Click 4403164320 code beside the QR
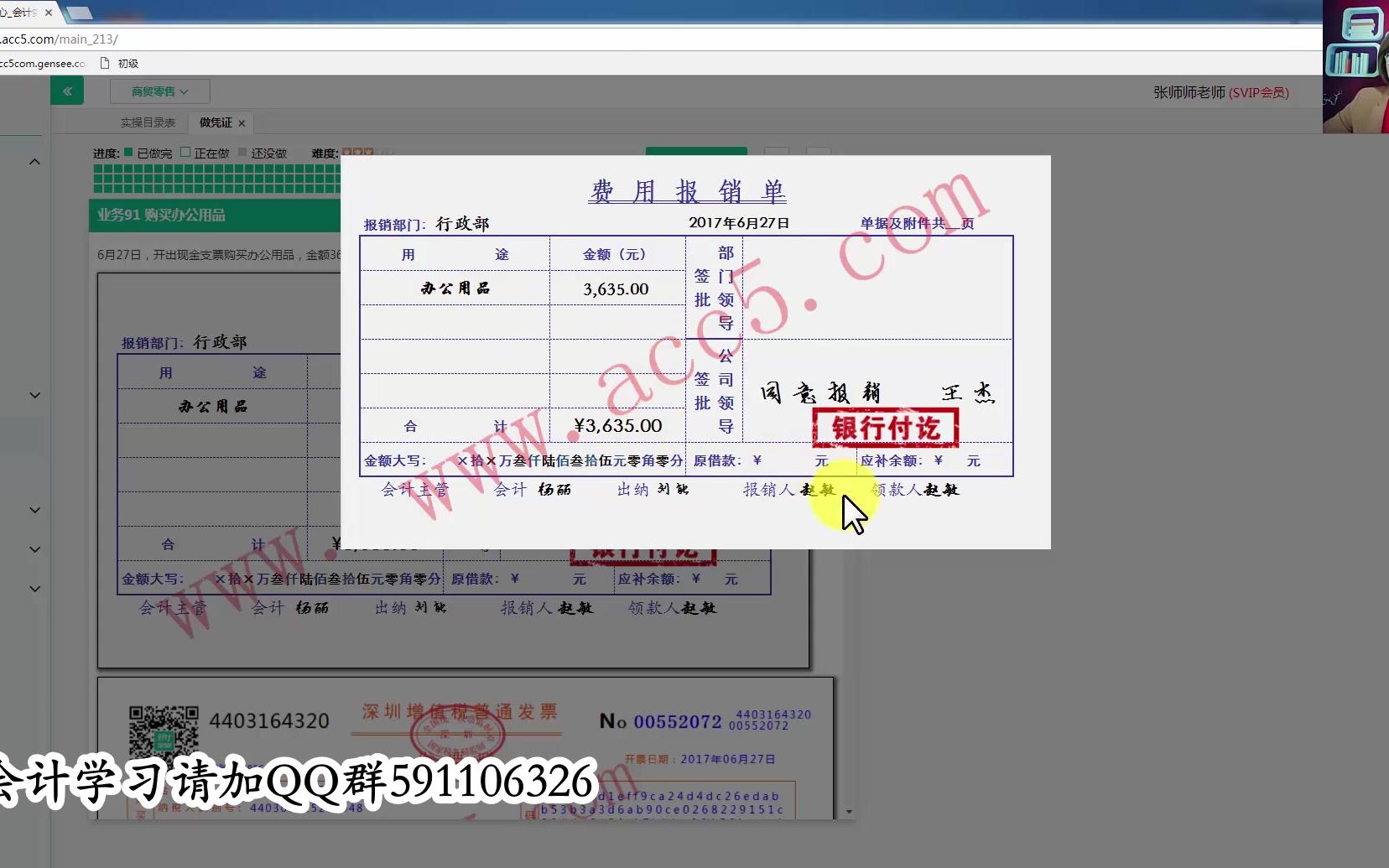Screen dimensions: 1389x868 click(268, 721)
